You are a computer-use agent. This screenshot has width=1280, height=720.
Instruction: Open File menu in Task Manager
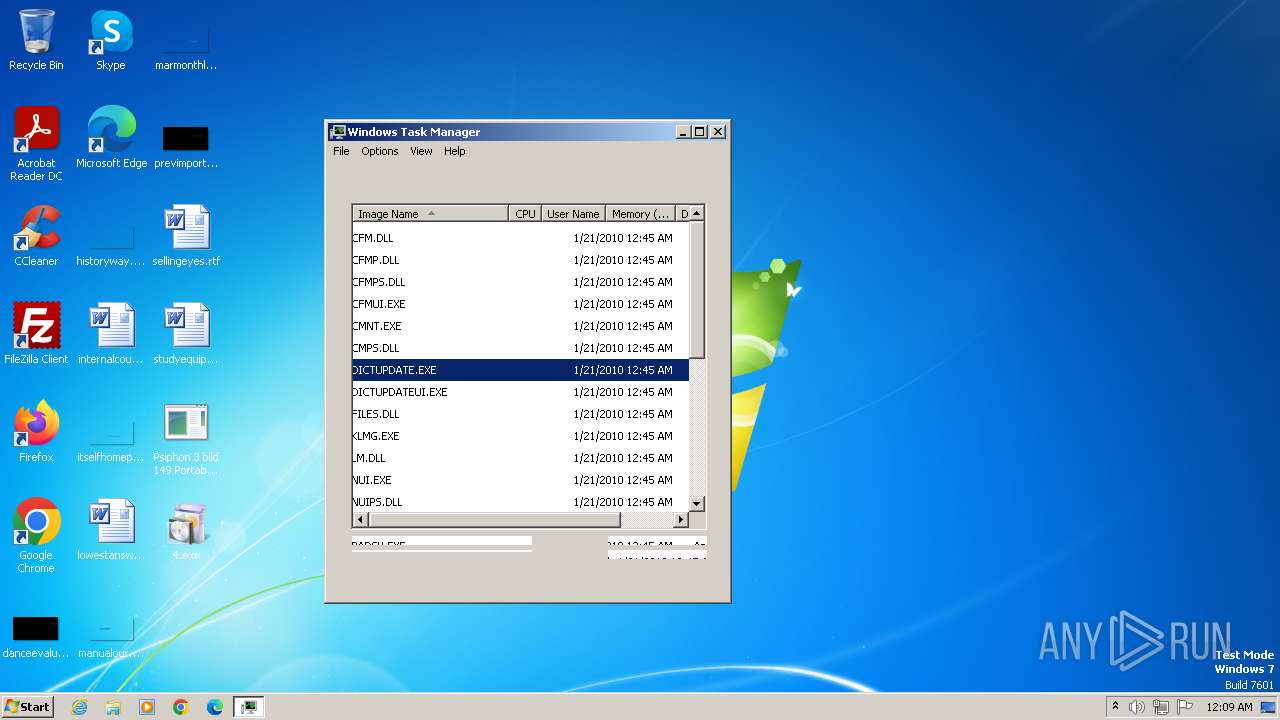[x=341, y=151]
